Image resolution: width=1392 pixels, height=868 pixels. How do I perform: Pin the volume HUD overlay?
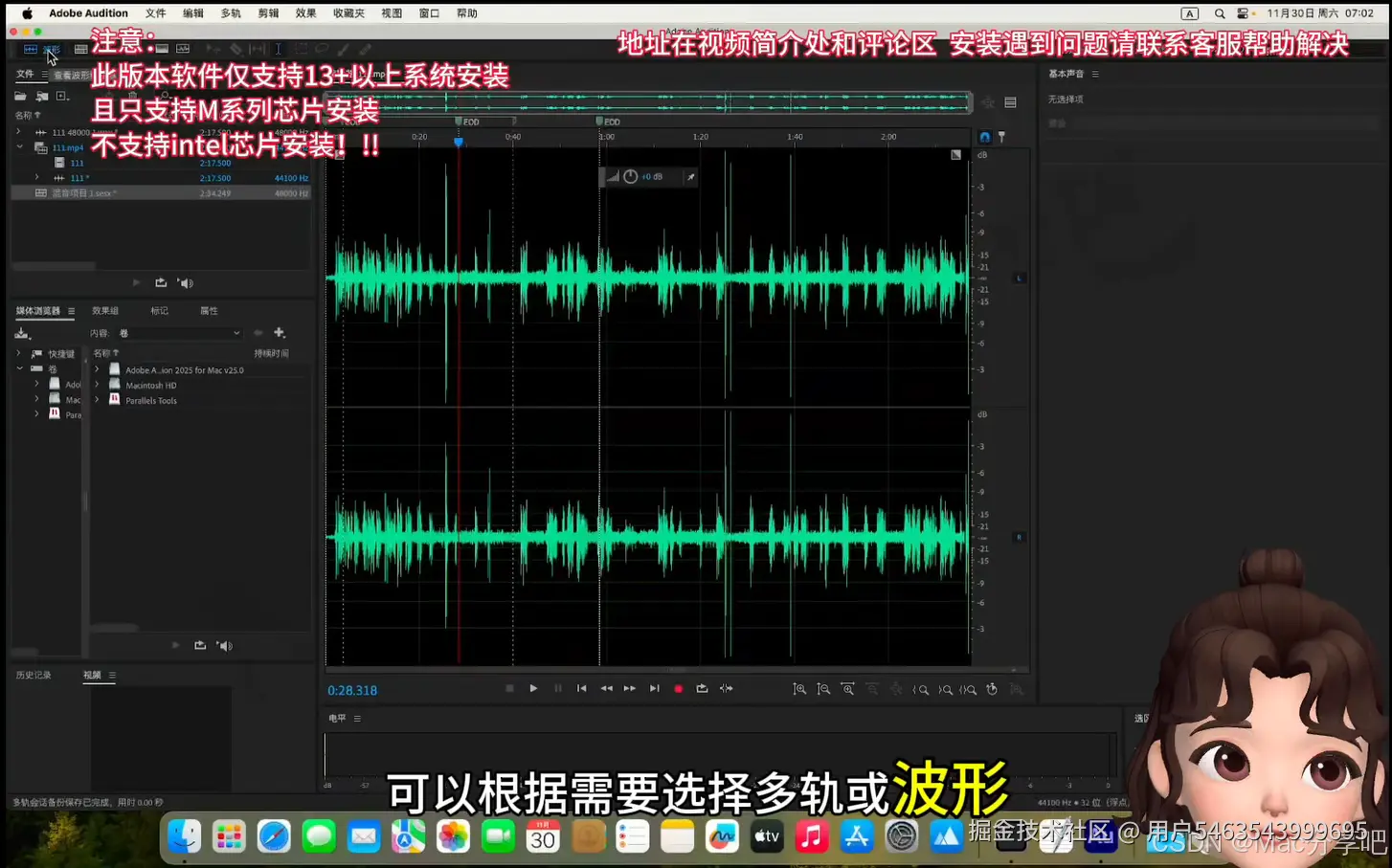point(690,177)
